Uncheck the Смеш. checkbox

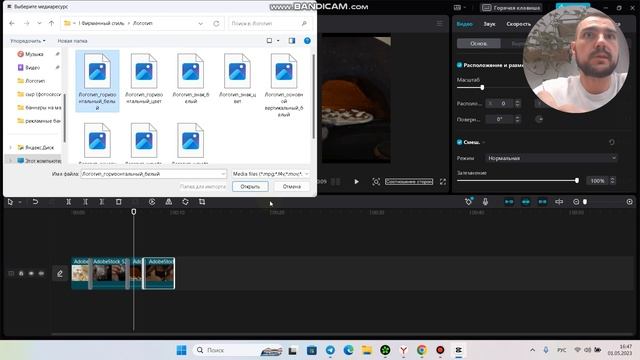(460, 142)
